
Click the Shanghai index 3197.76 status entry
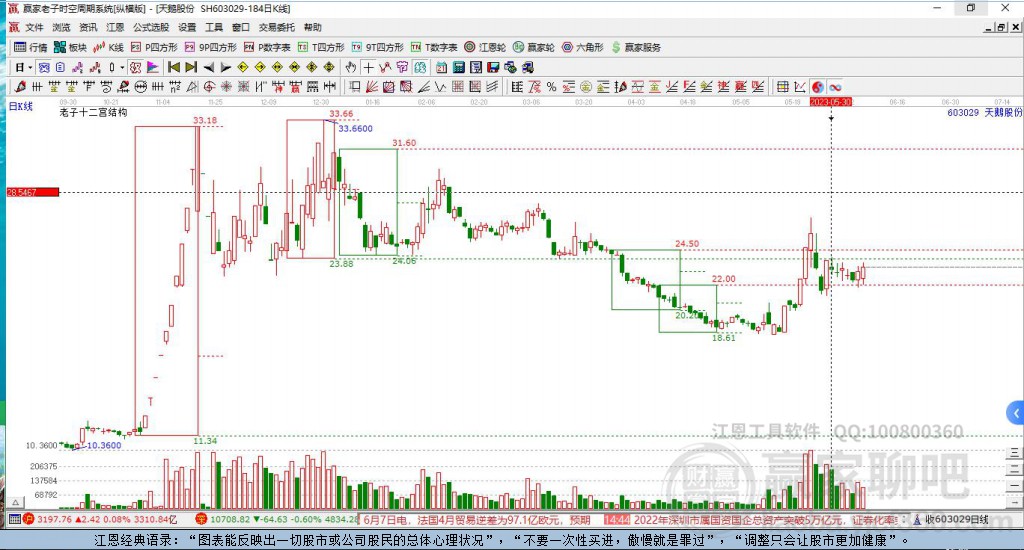(100, 519)
